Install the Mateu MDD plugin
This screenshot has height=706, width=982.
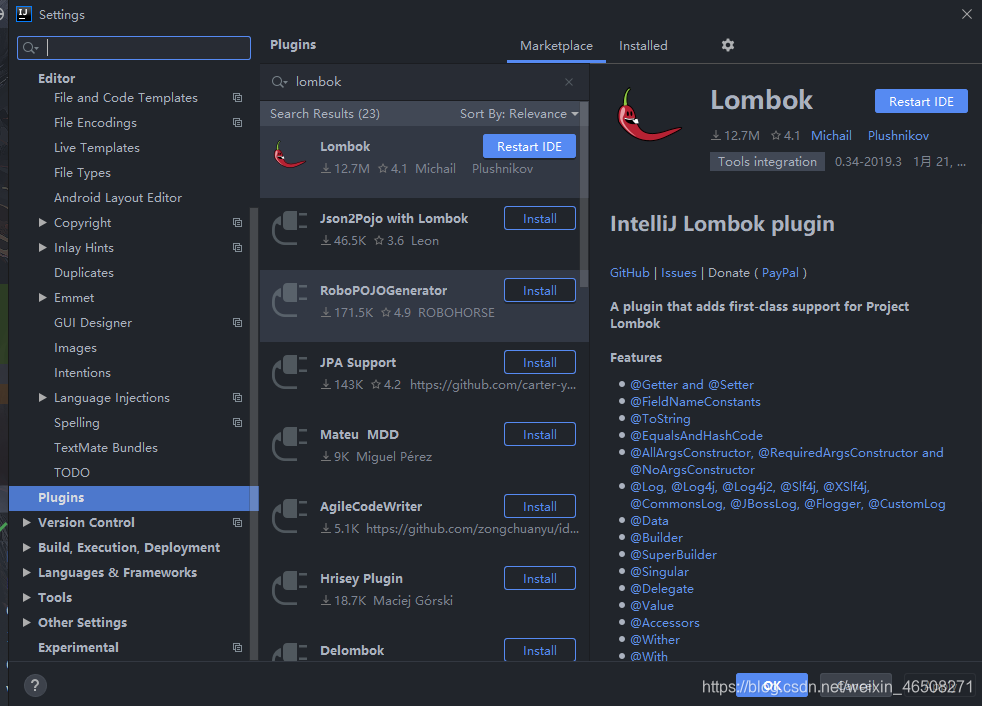coord(539,435)
